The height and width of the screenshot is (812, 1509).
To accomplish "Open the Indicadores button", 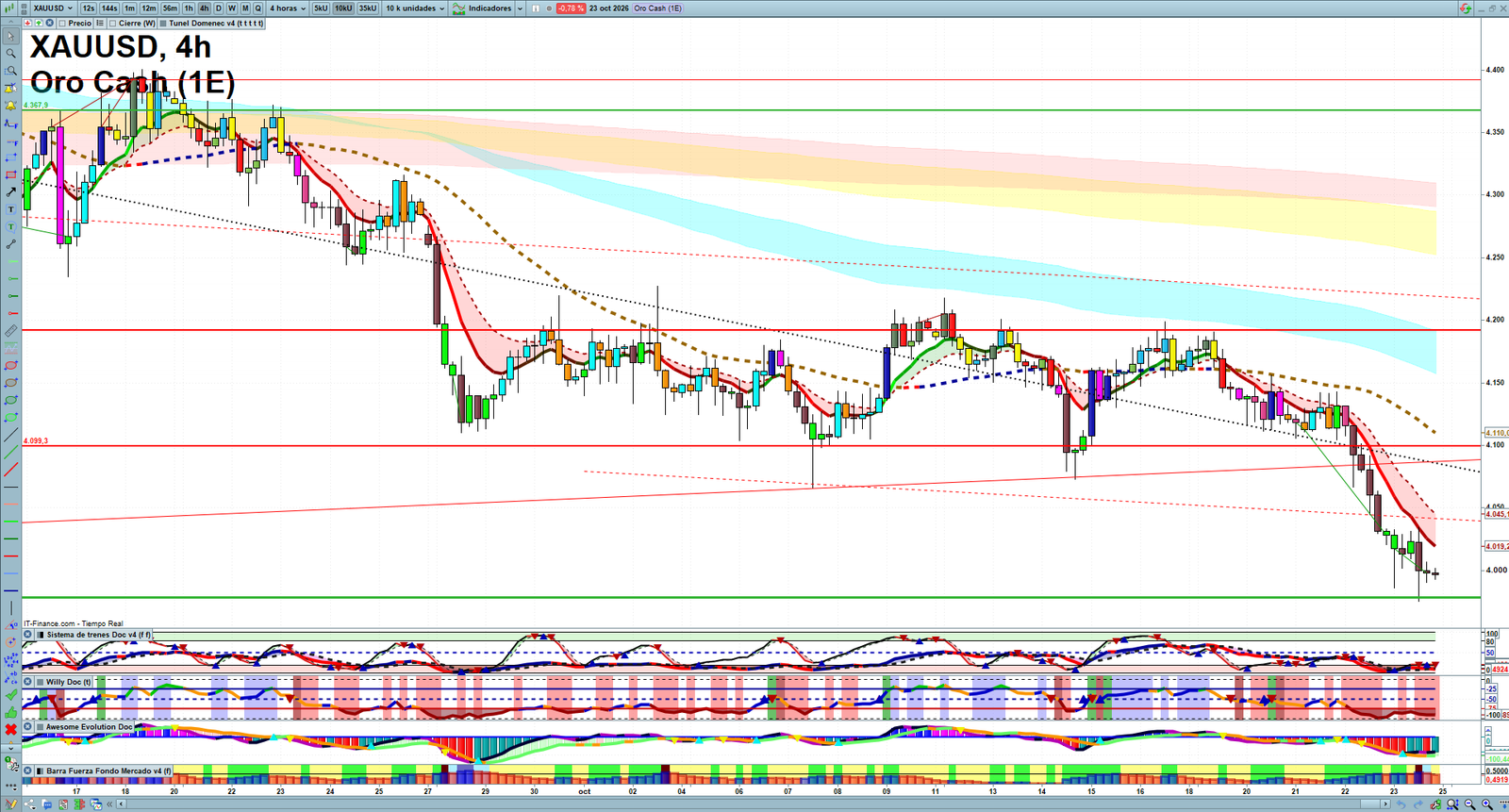I will pyautogui.click(x=482, y=8).
